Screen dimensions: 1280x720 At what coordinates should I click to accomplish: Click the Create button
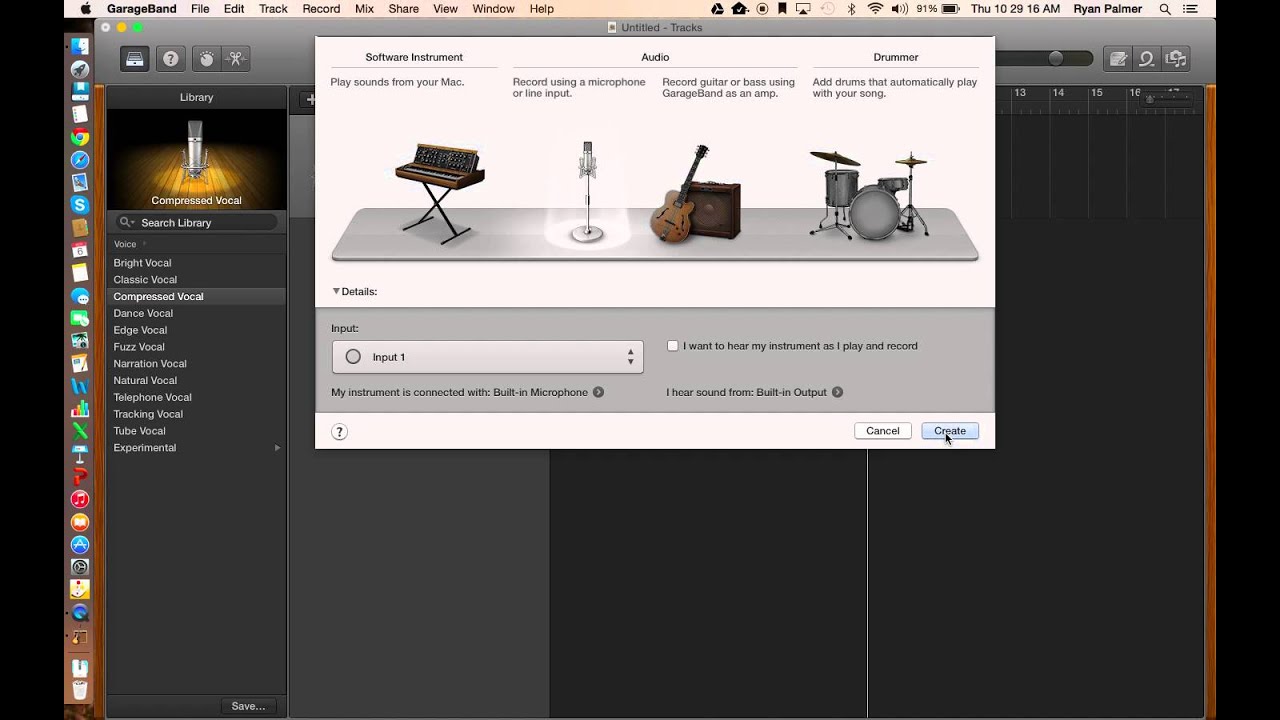[950, 431]
